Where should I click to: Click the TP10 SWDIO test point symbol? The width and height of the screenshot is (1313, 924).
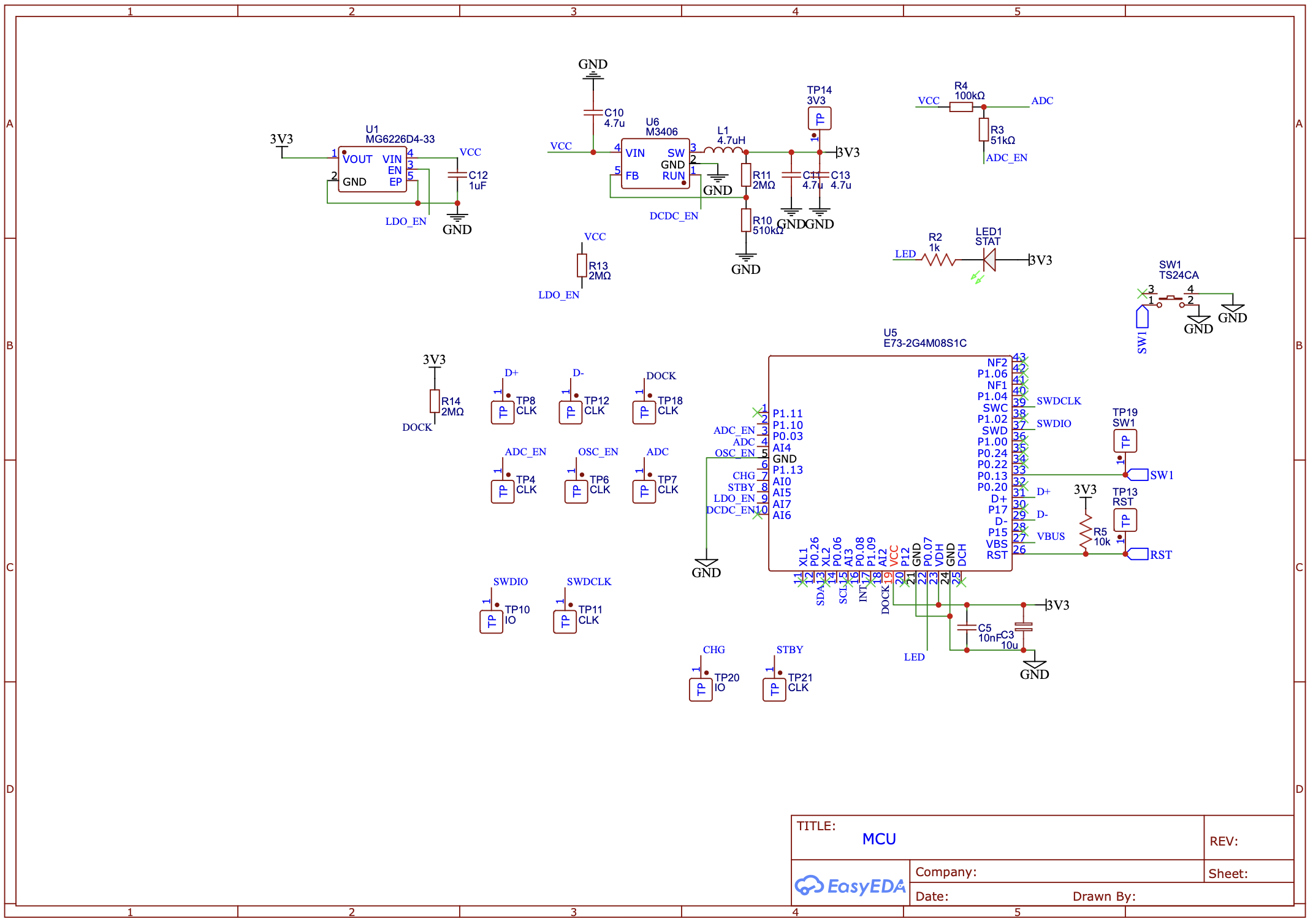(x=491, y=621)
